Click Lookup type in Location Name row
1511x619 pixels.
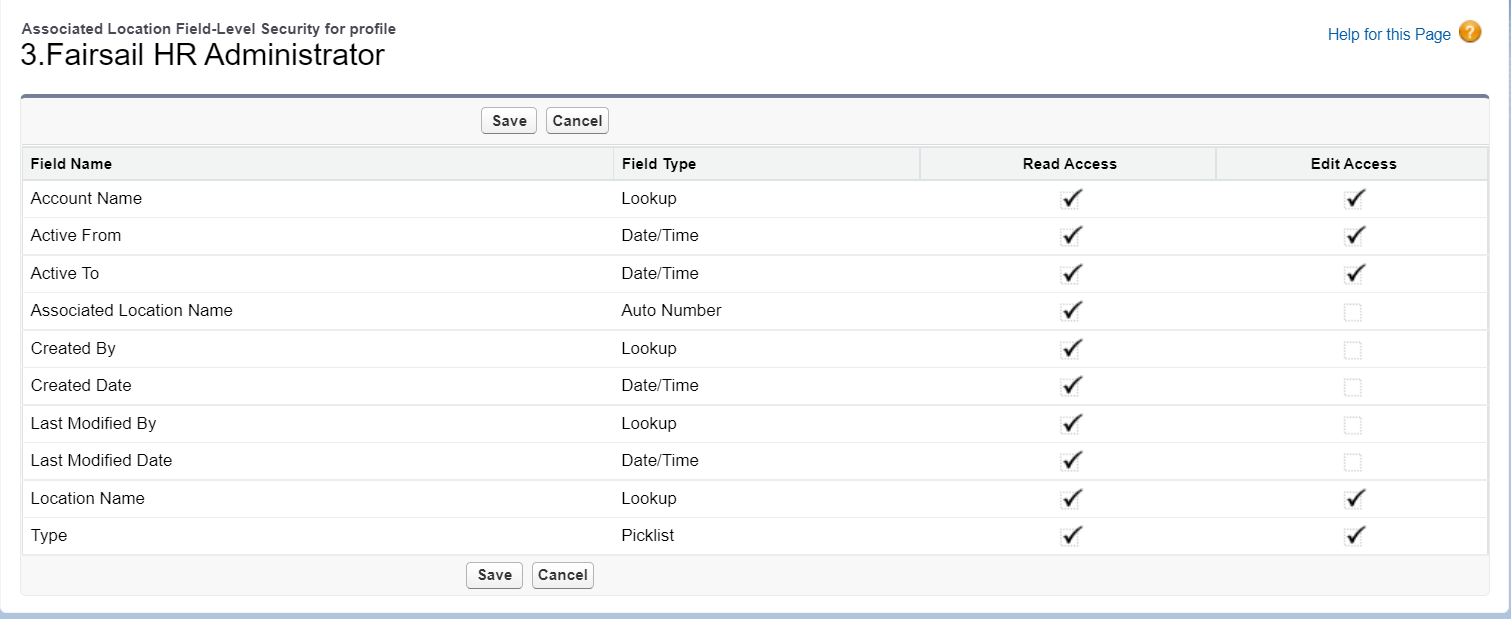(x=649, y=498)
